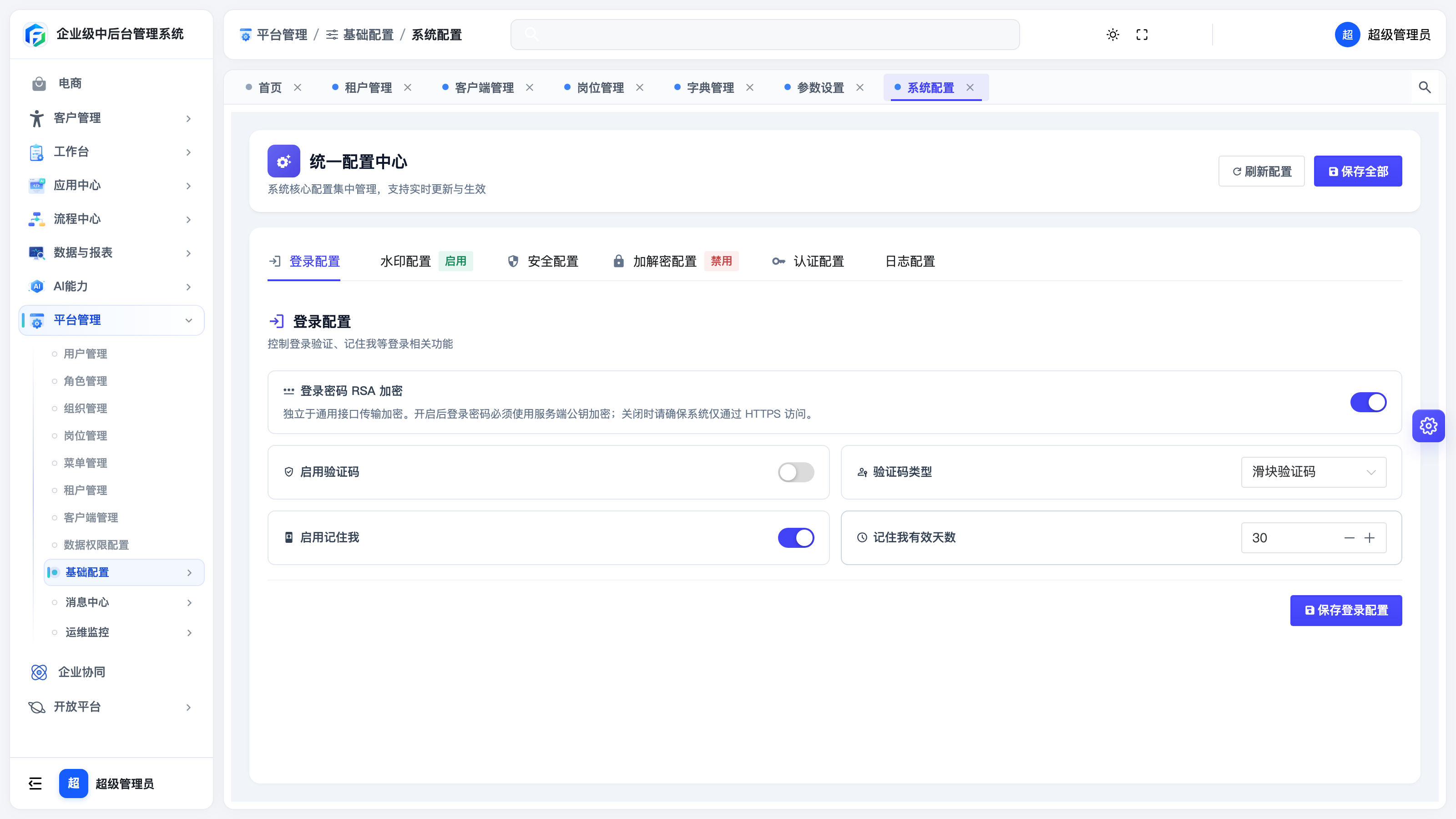Open tab search magnifier icon
Image resolution: width=1456 pixels, height=819 pixels.
(x=1425, y=88)
